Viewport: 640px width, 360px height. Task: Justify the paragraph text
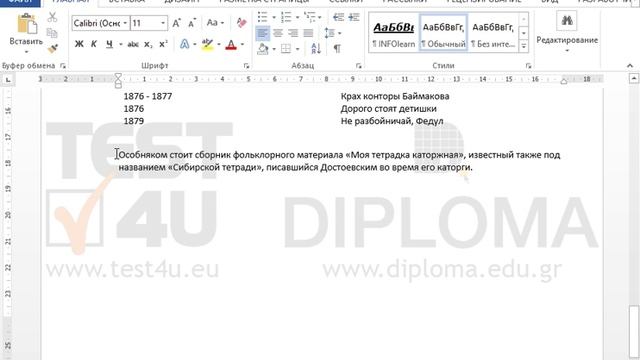309,33
